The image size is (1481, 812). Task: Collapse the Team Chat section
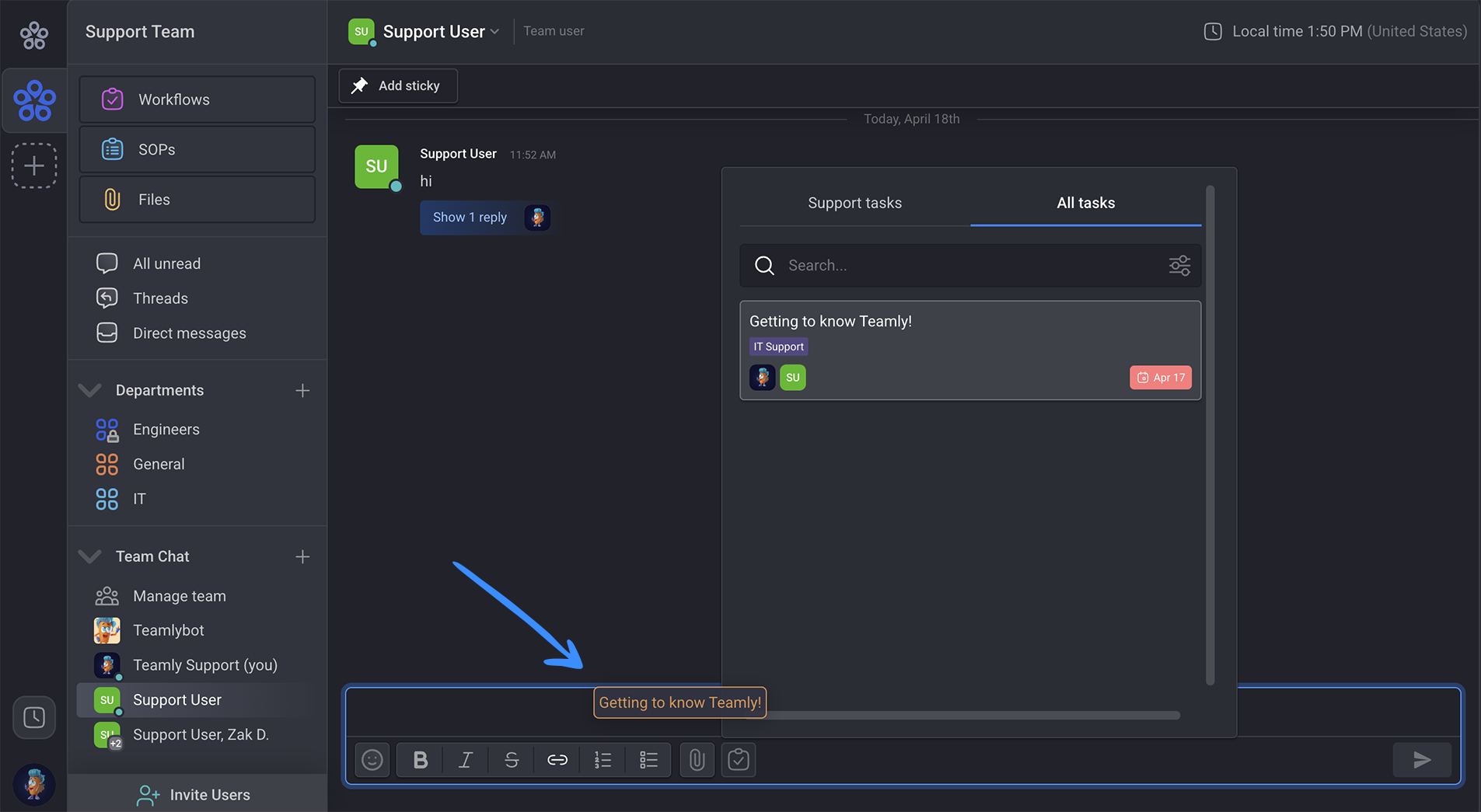pos(90,556)
